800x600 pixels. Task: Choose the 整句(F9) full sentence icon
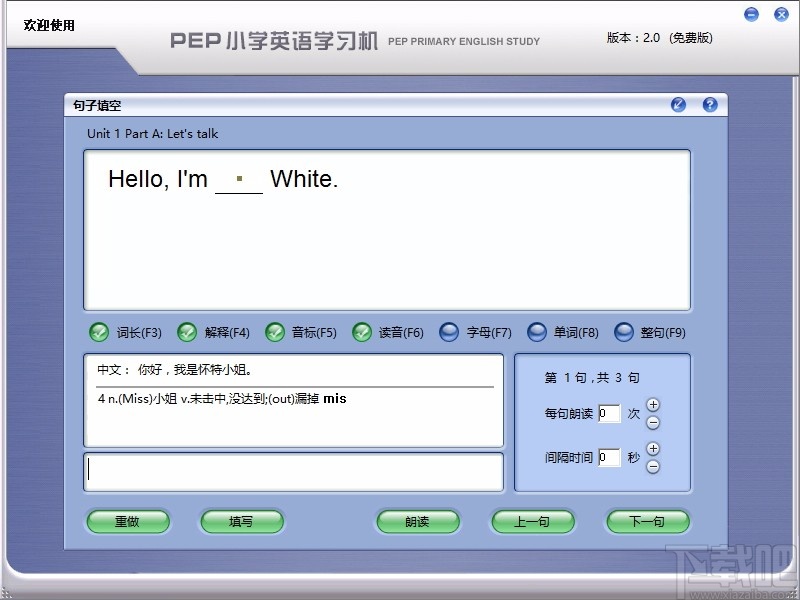[x=625, y=332]
